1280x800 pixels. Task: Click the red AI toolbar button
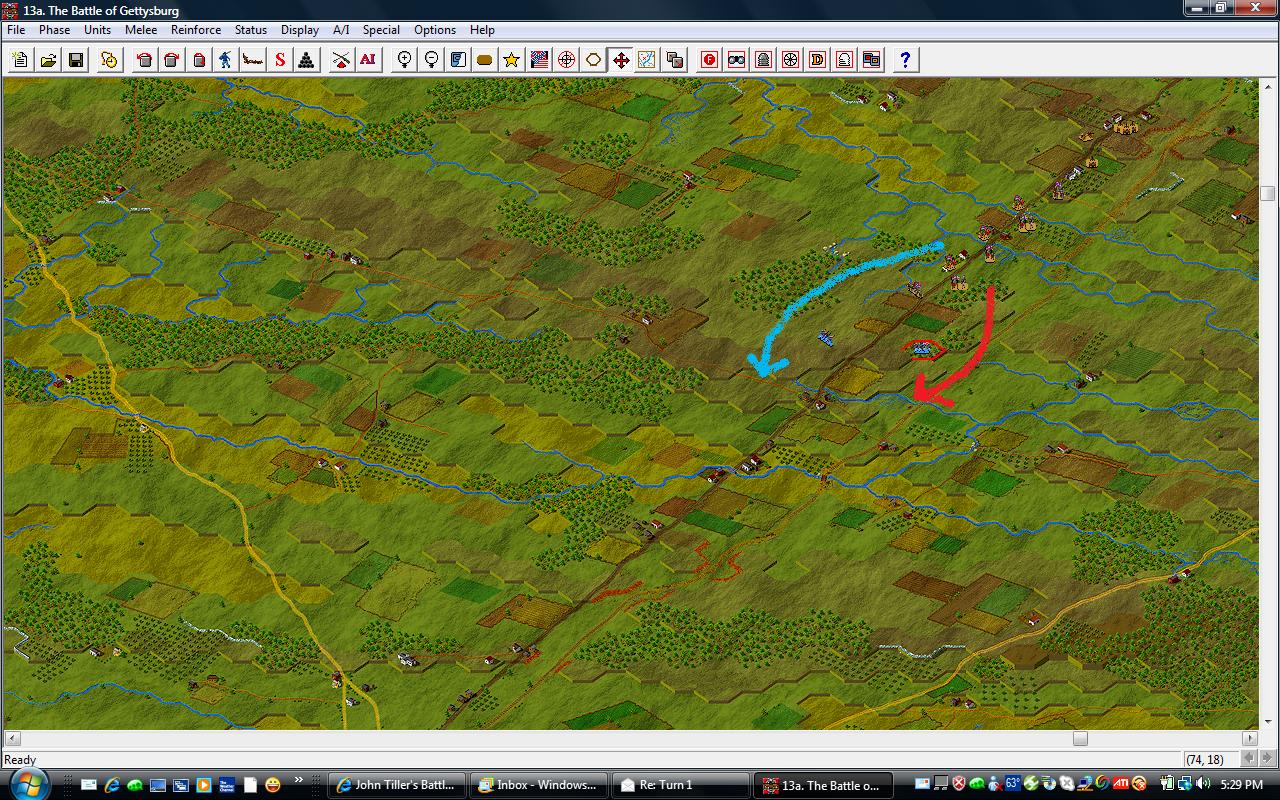click(368, 60)
